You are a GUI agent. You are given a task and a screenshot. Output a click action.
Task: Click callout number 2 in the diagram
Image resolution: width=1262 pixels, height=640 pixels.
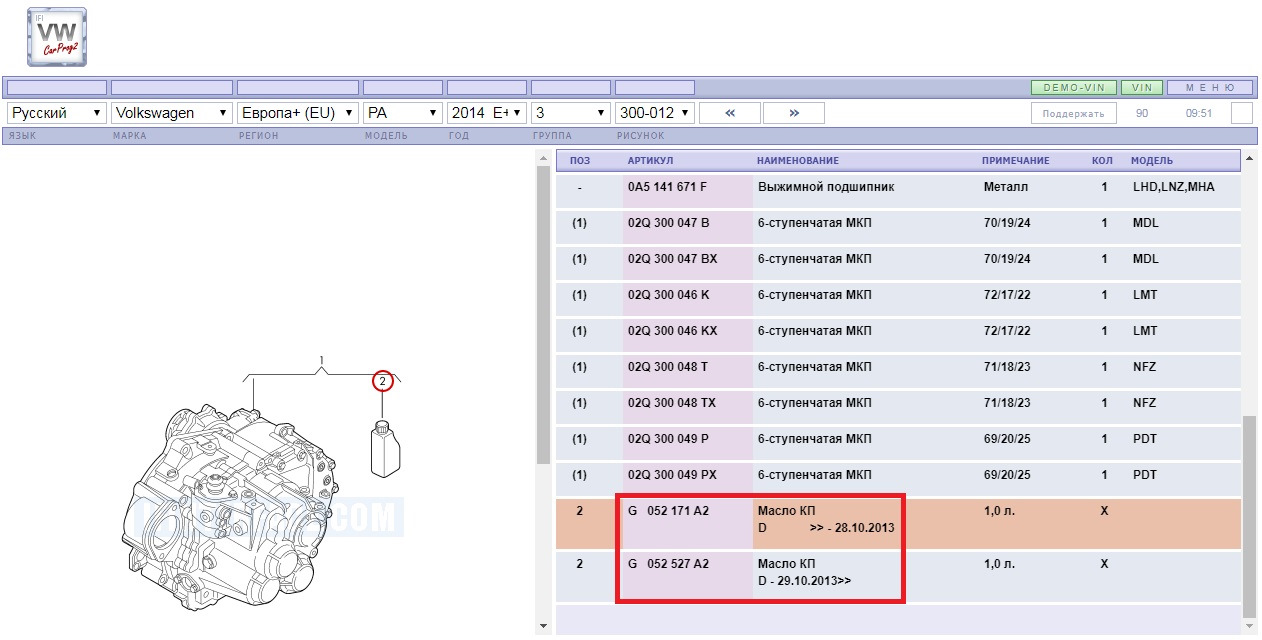tap(381, 381)
